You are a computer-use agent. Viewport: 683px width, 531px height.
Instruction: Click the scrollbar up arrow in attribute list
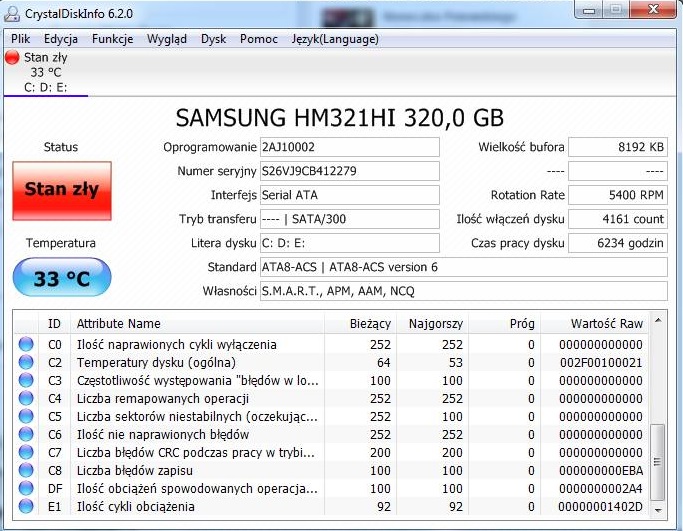[658, 321]
